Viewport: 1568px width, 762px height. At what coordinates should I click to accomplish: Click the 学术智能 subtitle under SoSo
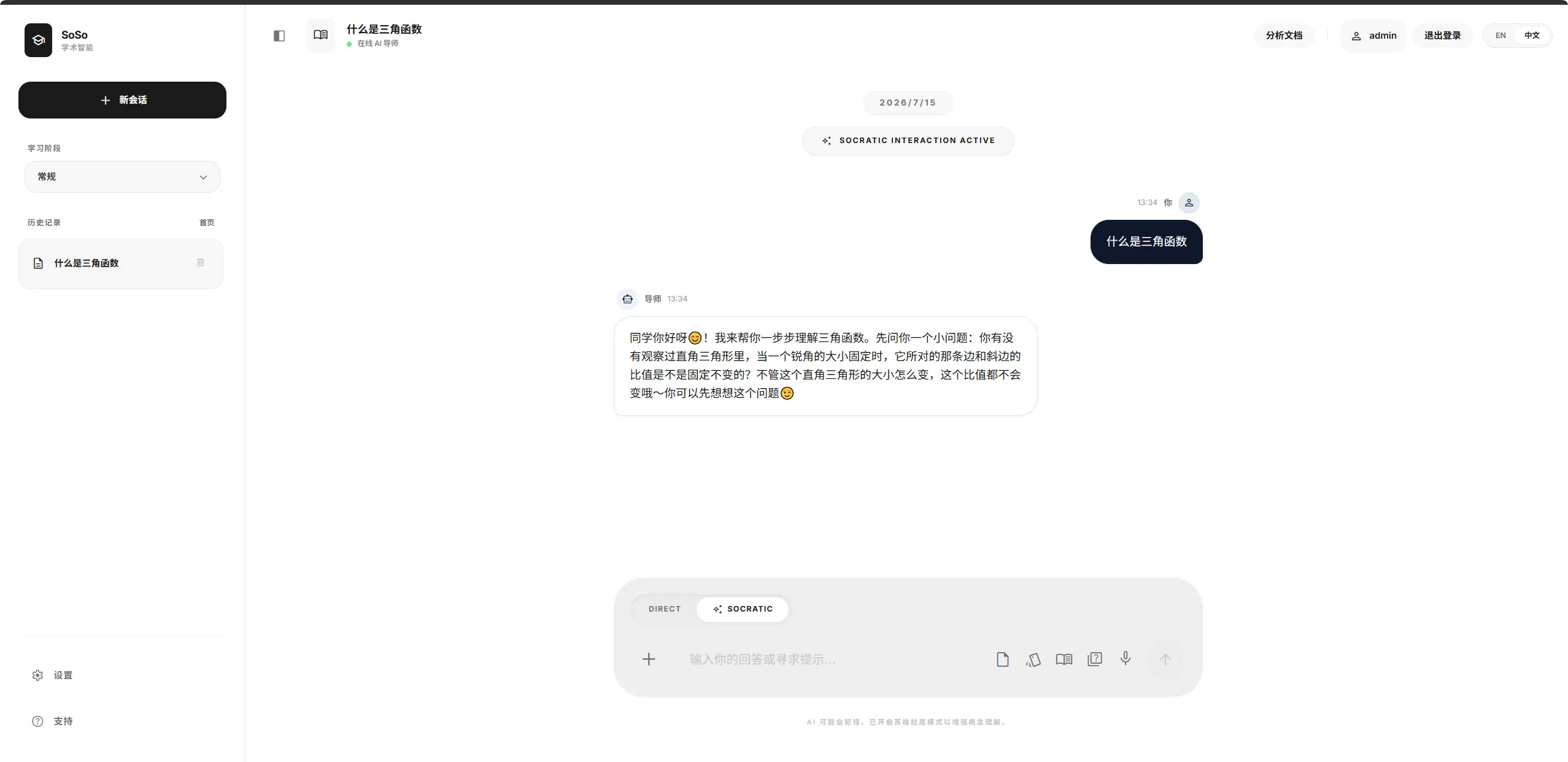(x=77, y=48)
